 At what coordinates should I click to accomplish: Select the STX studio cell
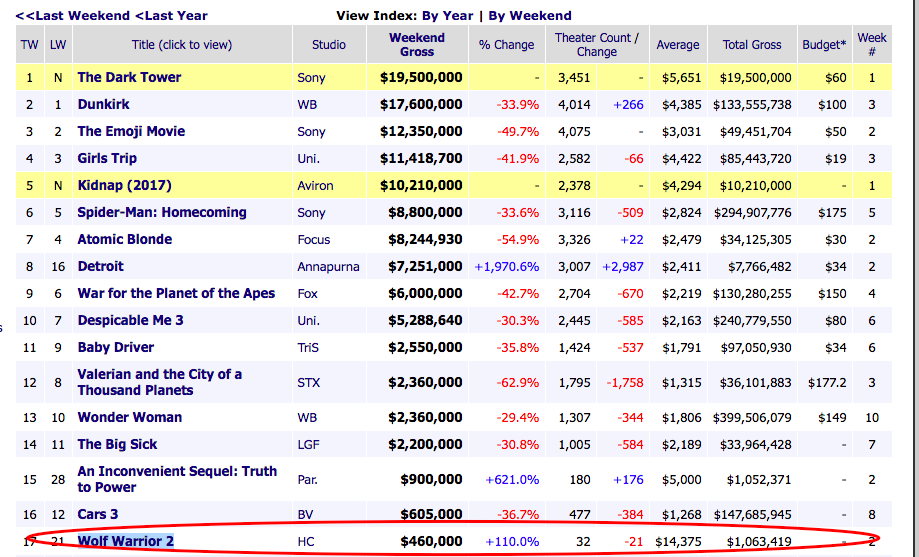(x=309, y=383)
